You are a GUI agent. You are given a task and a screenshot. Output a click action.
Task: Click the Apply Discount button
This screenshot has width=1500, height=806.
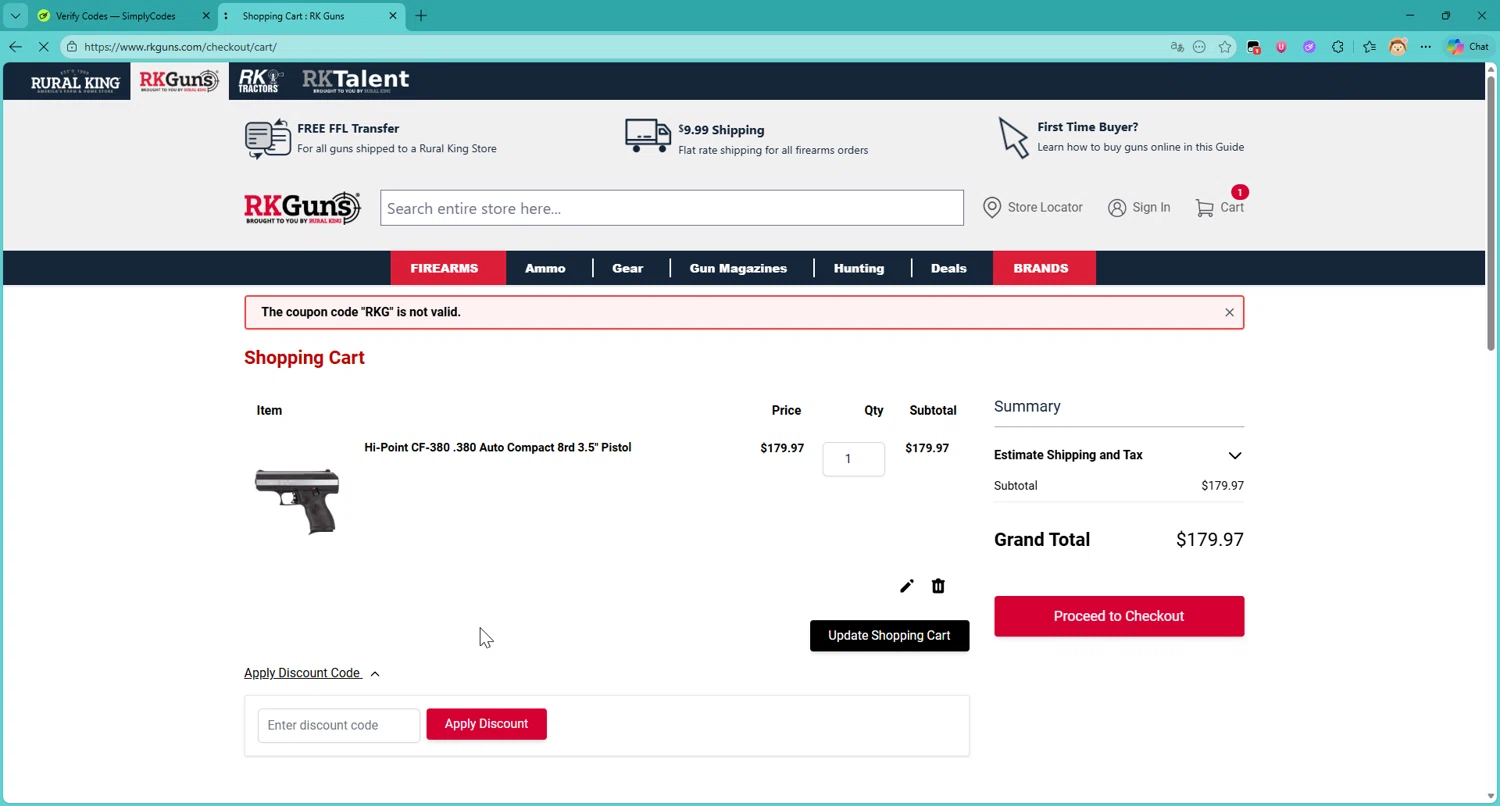(486, 724)
